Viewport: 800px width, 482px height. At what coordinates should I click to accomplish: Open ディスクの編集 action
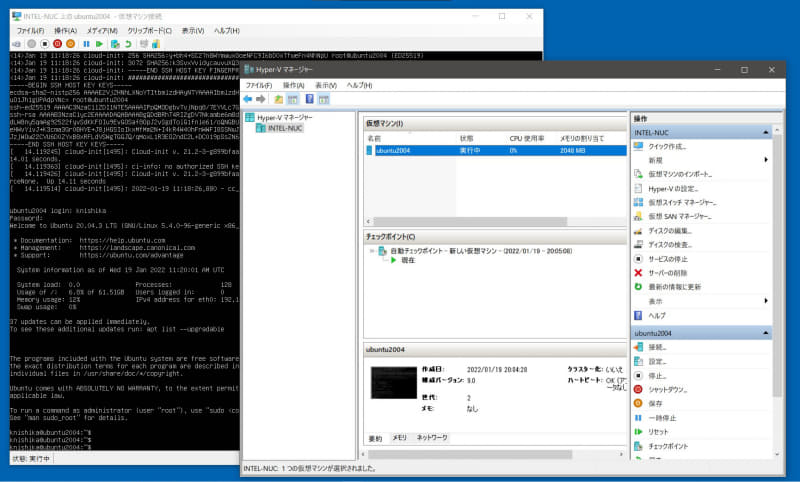(669, 231)
